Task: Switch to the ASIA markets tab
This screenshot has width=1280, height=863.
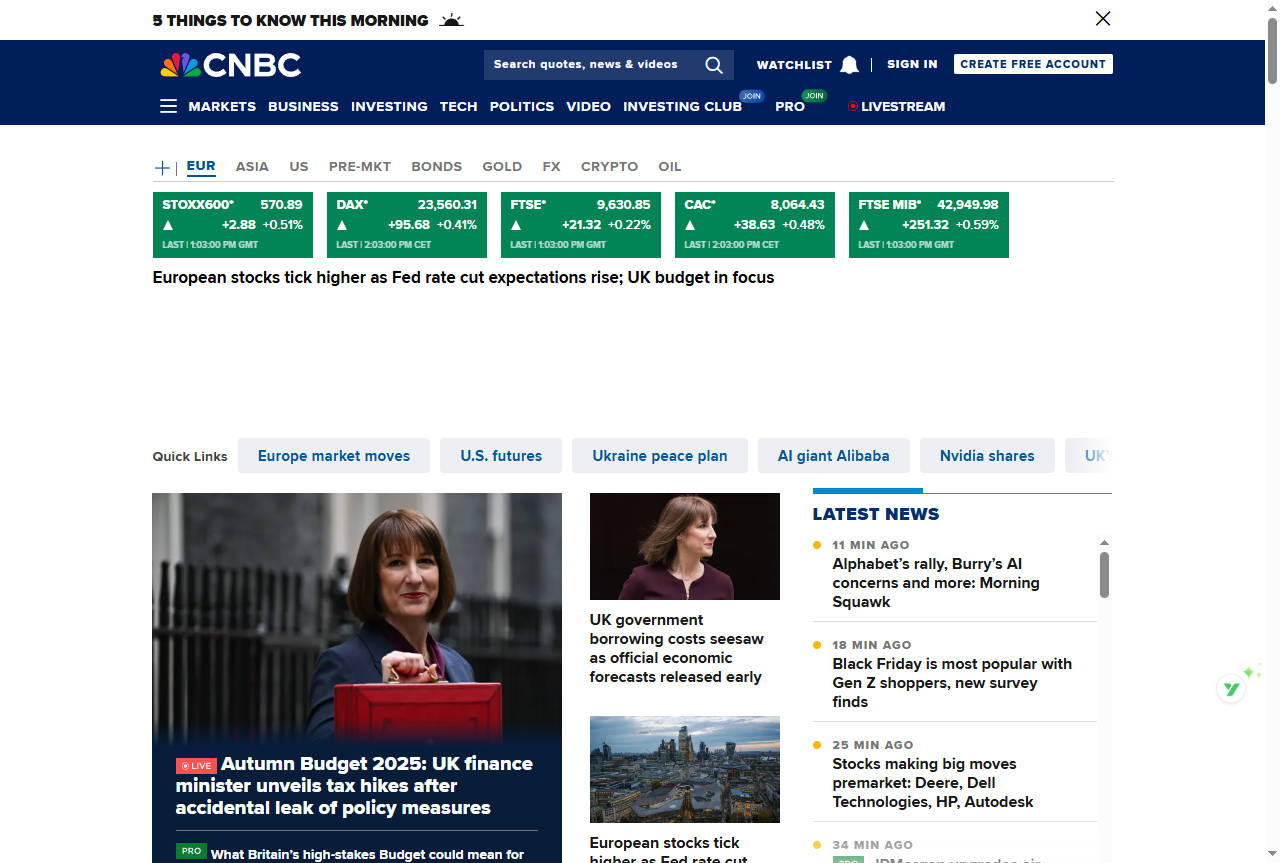Action: tap(251, 166)
